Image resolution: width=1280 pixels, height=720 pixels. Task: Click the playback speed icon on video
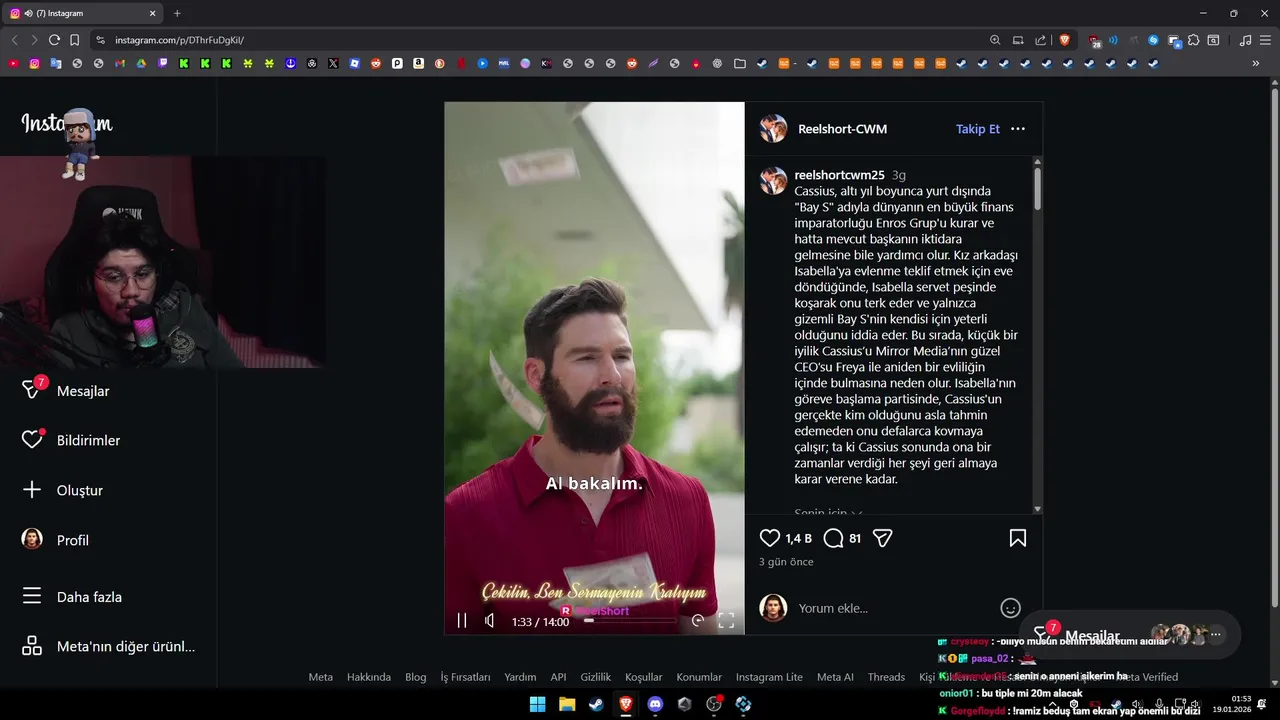point(697,621)
